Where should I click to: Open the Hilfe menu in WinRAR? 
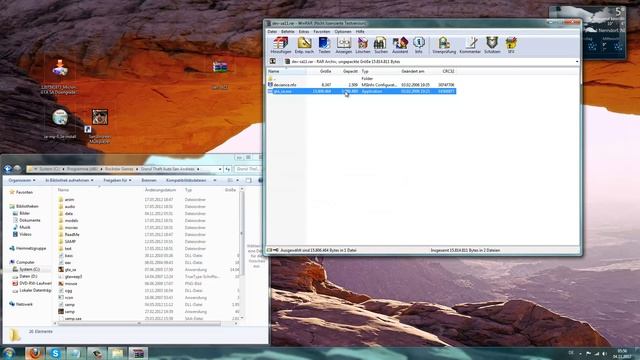[x=360, y=32]
